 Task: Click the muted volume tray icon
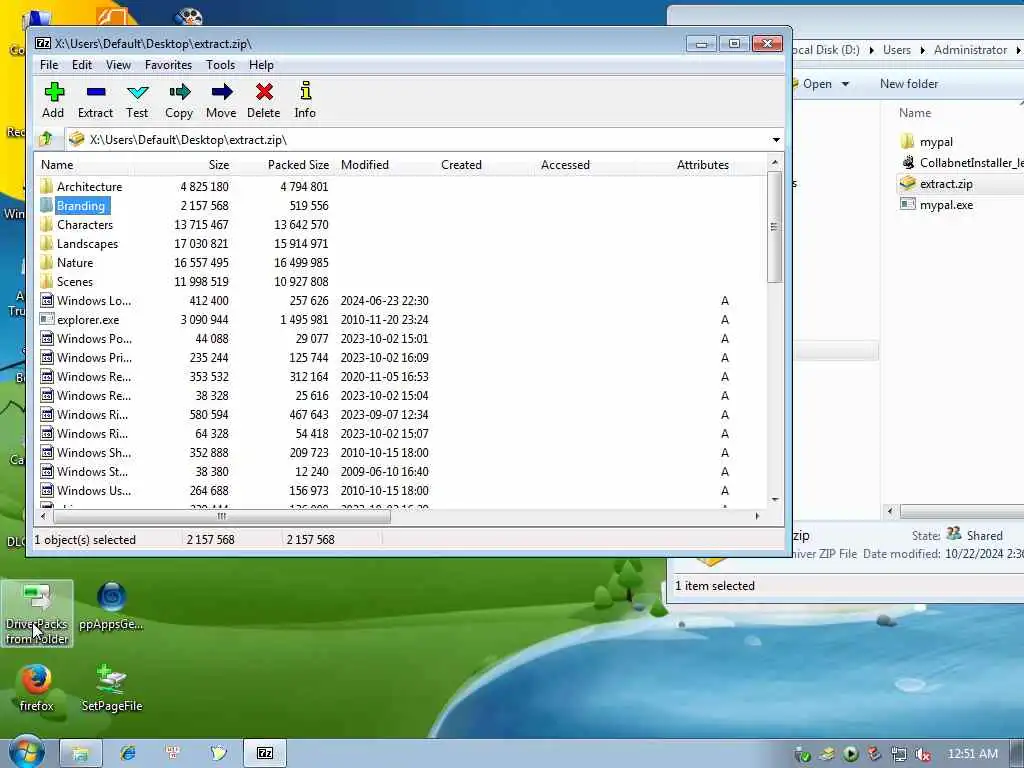(923, 754)
